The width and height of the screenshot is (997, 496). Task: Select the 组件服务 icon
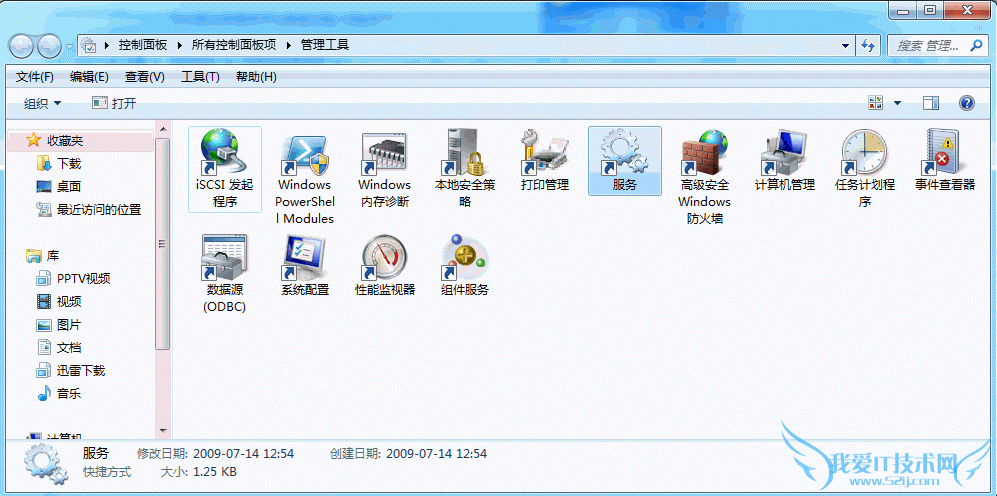tap(465, 258)
